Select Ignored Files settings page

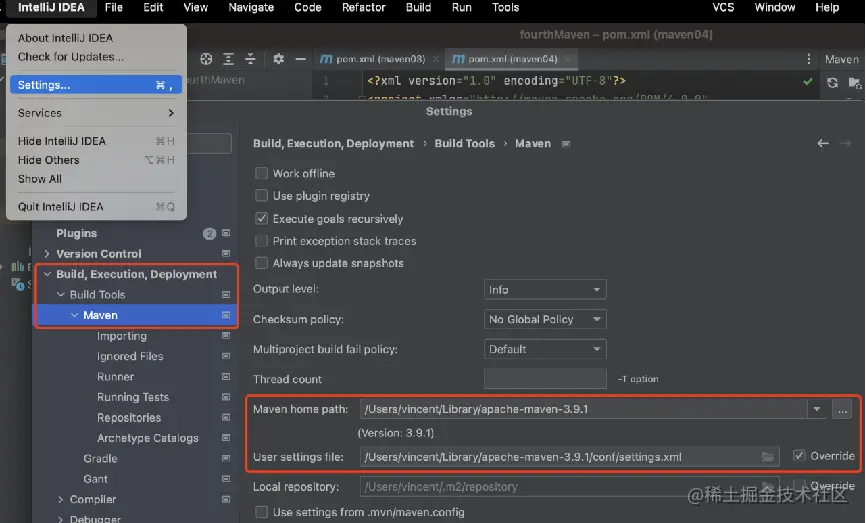(x=130, y=356)
